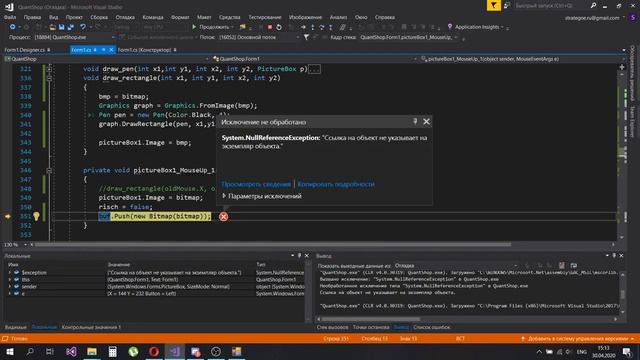Switch to Form1.Designer.cs tab
The height and width of the screenshot is (360, 640).
point(27,50)
